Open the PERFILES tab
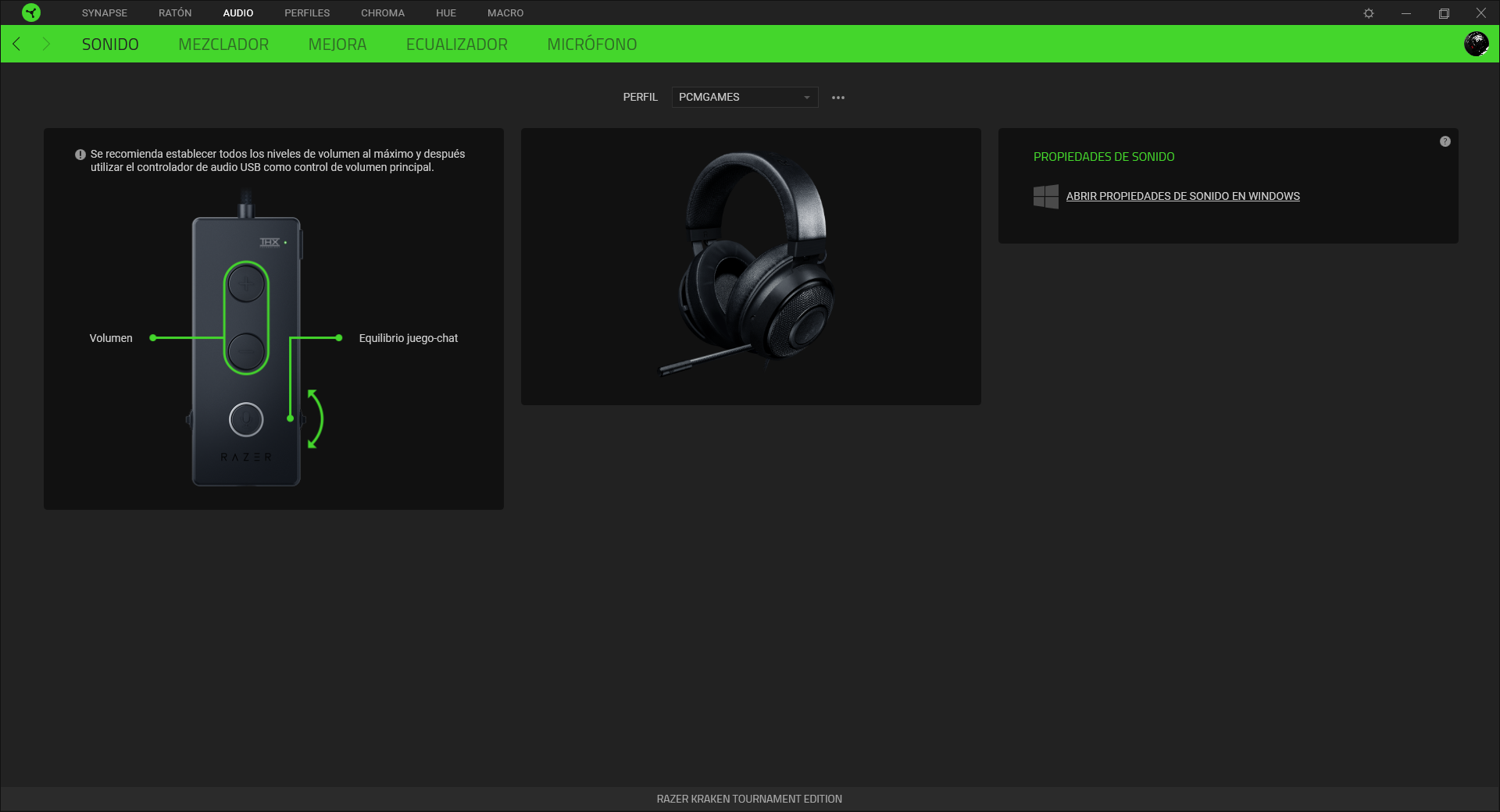Viewport: 1500px width, 812px height. [x=307, y=13]
